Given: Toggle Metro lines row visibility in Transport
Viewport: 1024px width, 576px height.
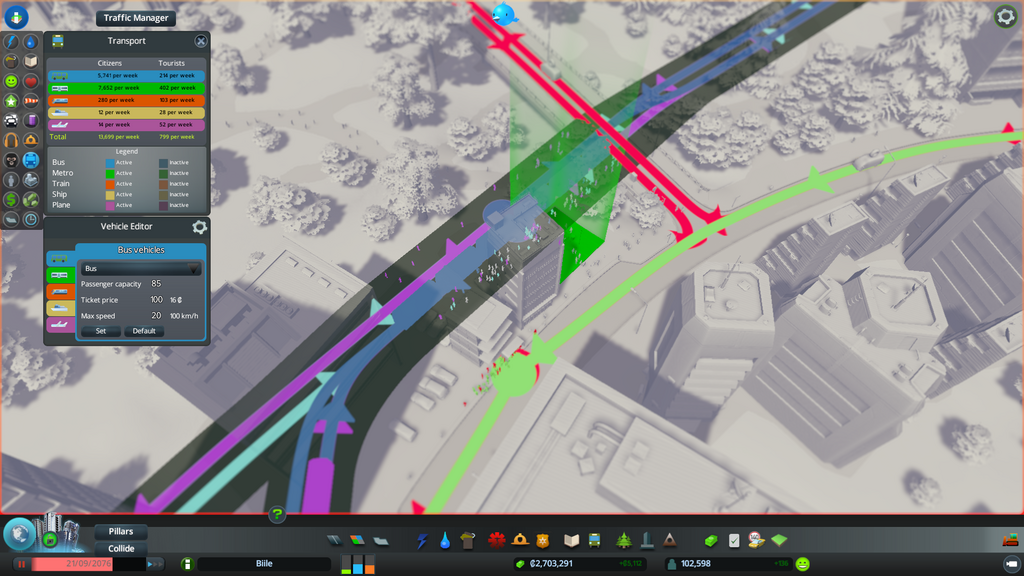Looking at the screenshot, I should click(125, 88).
